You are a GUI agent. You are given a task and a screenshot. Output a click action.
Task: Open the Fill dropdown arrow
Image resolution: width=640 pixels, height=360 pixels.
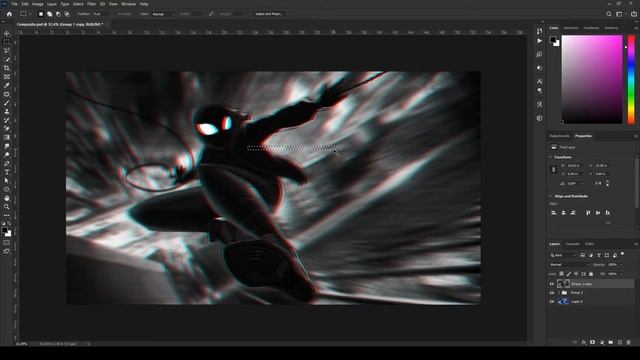[621, 274]
